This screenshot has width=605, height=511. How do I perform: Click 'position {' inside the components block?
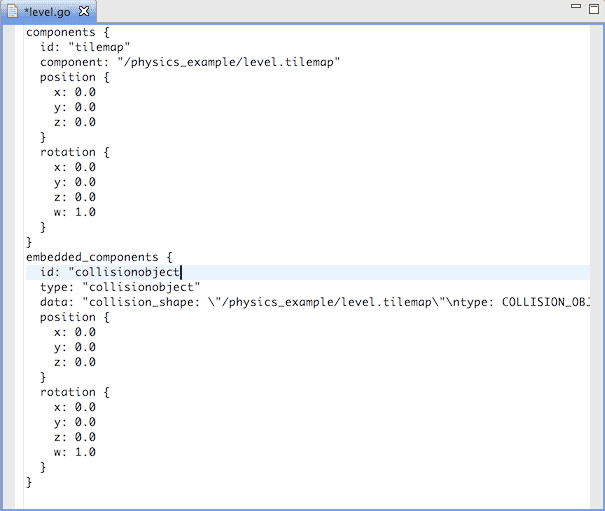point(68,77)
